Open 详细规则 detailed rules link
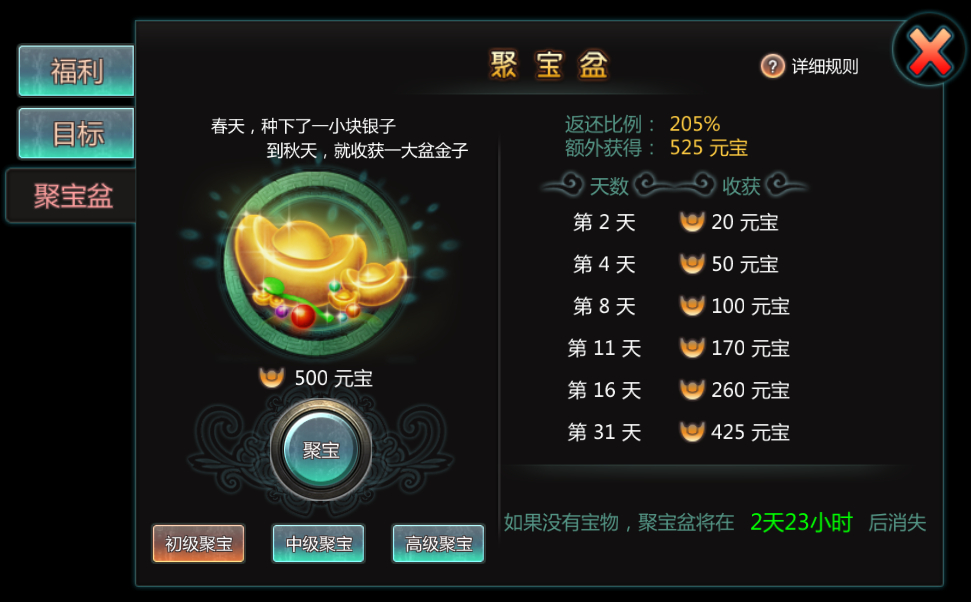971x602 pixels. (825, 66)
